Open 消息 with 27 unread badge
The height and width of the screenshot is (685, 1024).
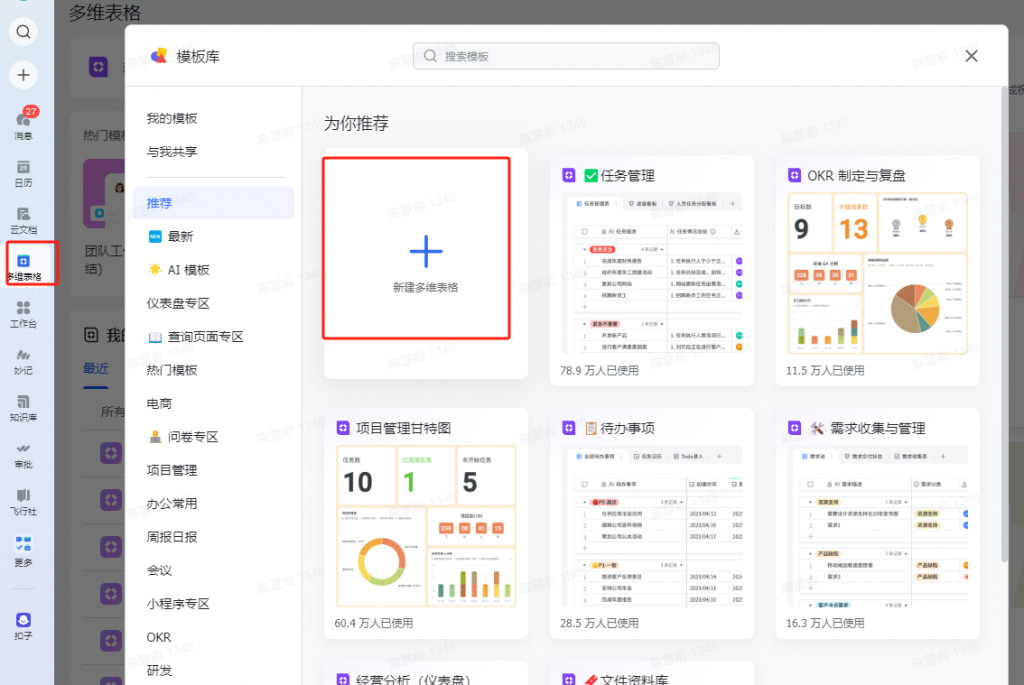(x=24, y=124)
